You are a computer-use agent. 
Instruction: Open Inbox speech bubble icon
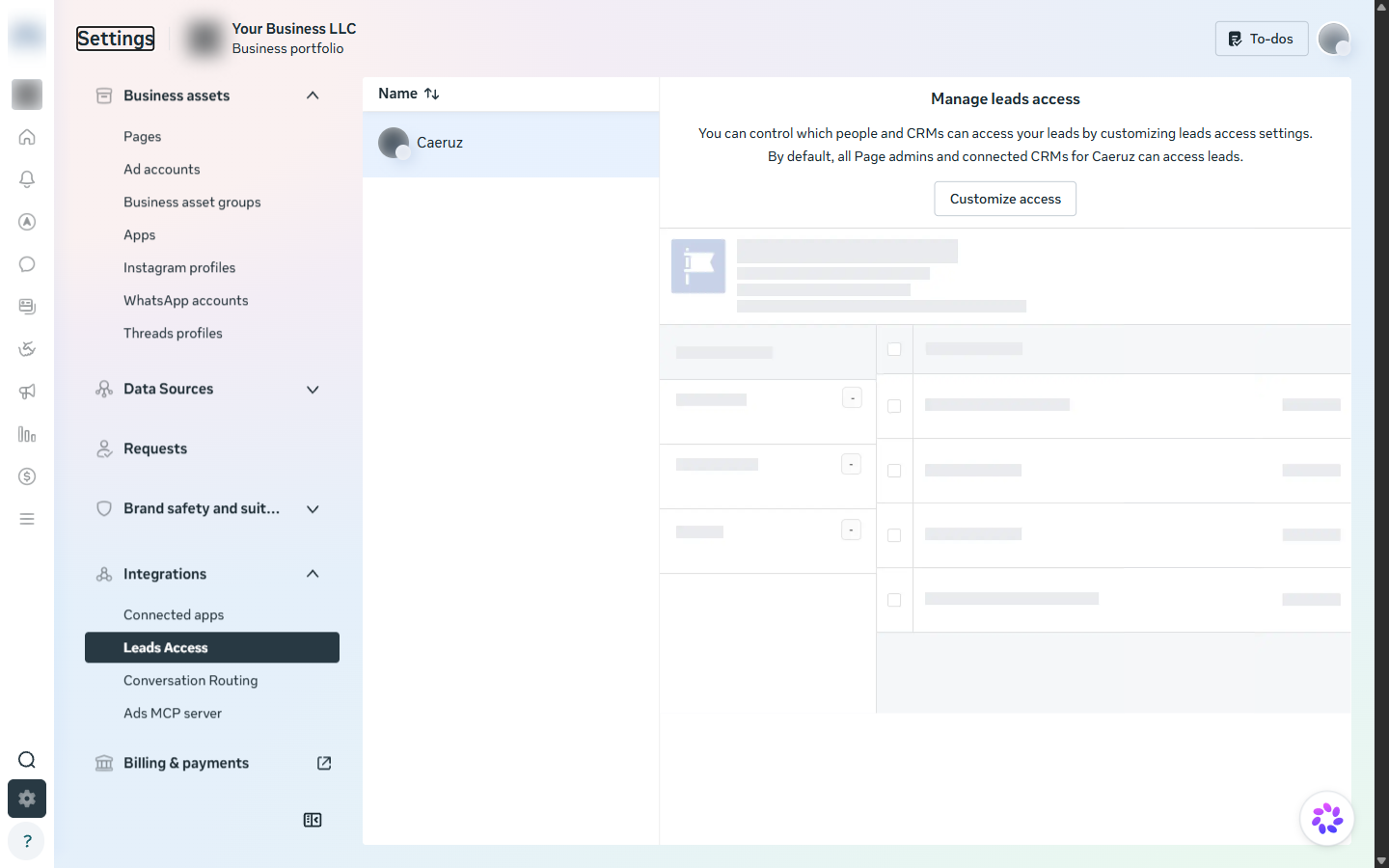click(27, 264)
